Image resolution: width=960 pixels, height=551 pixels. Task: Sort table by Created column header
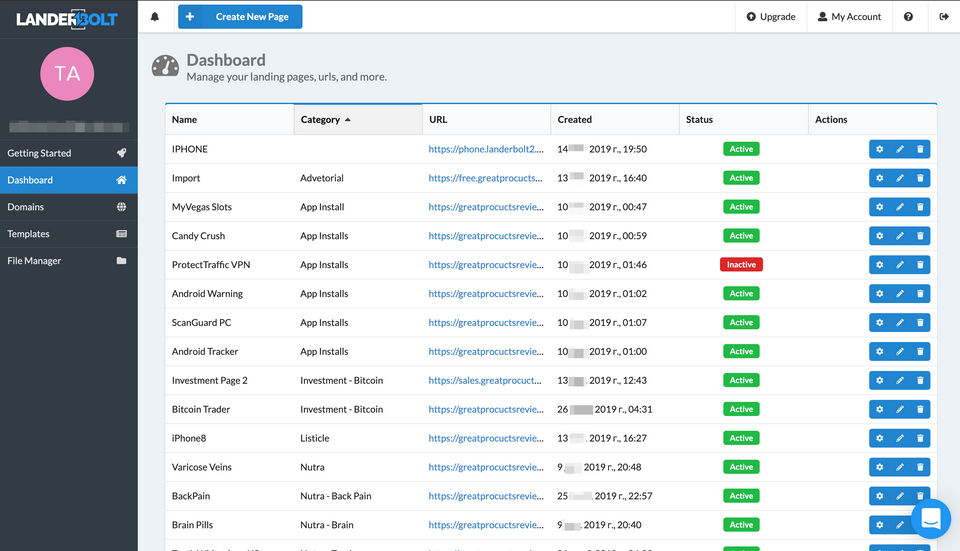click(575, 120)
